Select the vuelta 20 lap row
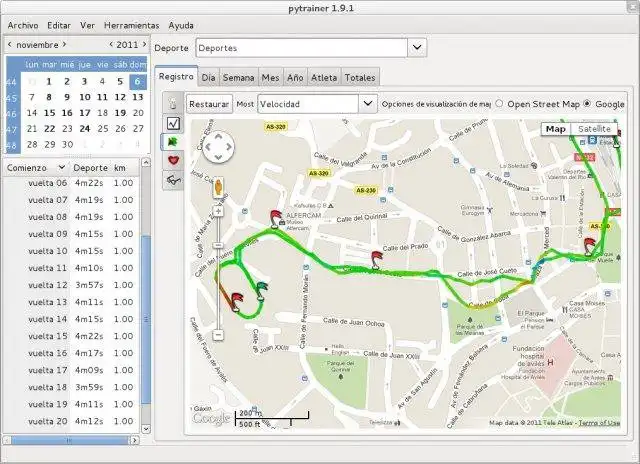This screenshot has height=464, width=640. (x=71, y=421)
